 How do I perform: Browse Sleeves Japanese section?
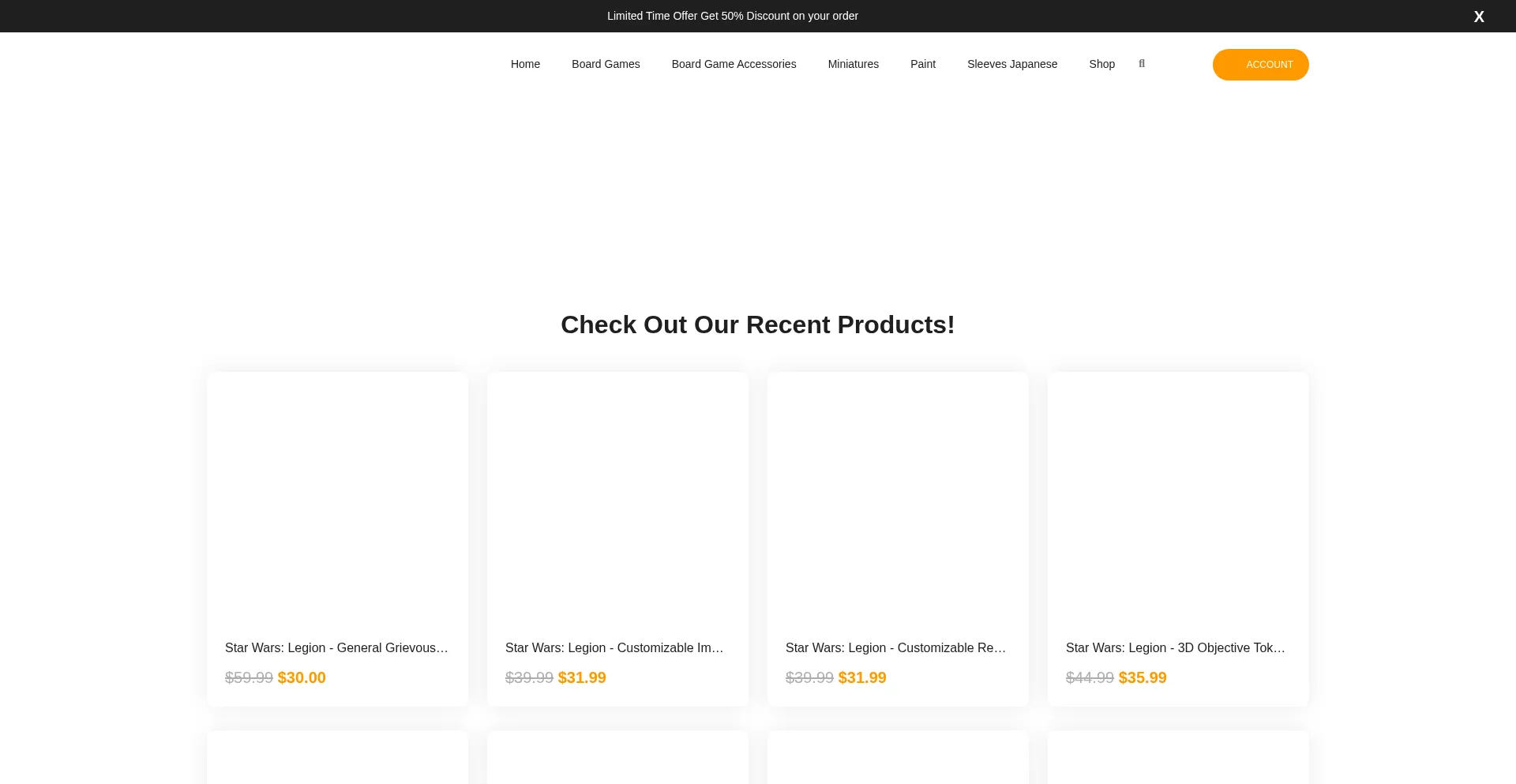click(x=1012, y=64)
